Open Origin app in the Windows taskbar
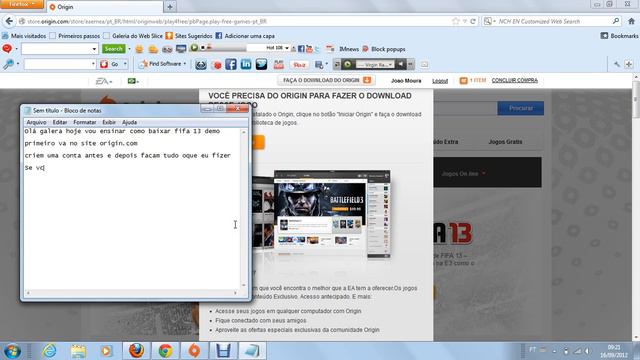 tap(194, 351)
